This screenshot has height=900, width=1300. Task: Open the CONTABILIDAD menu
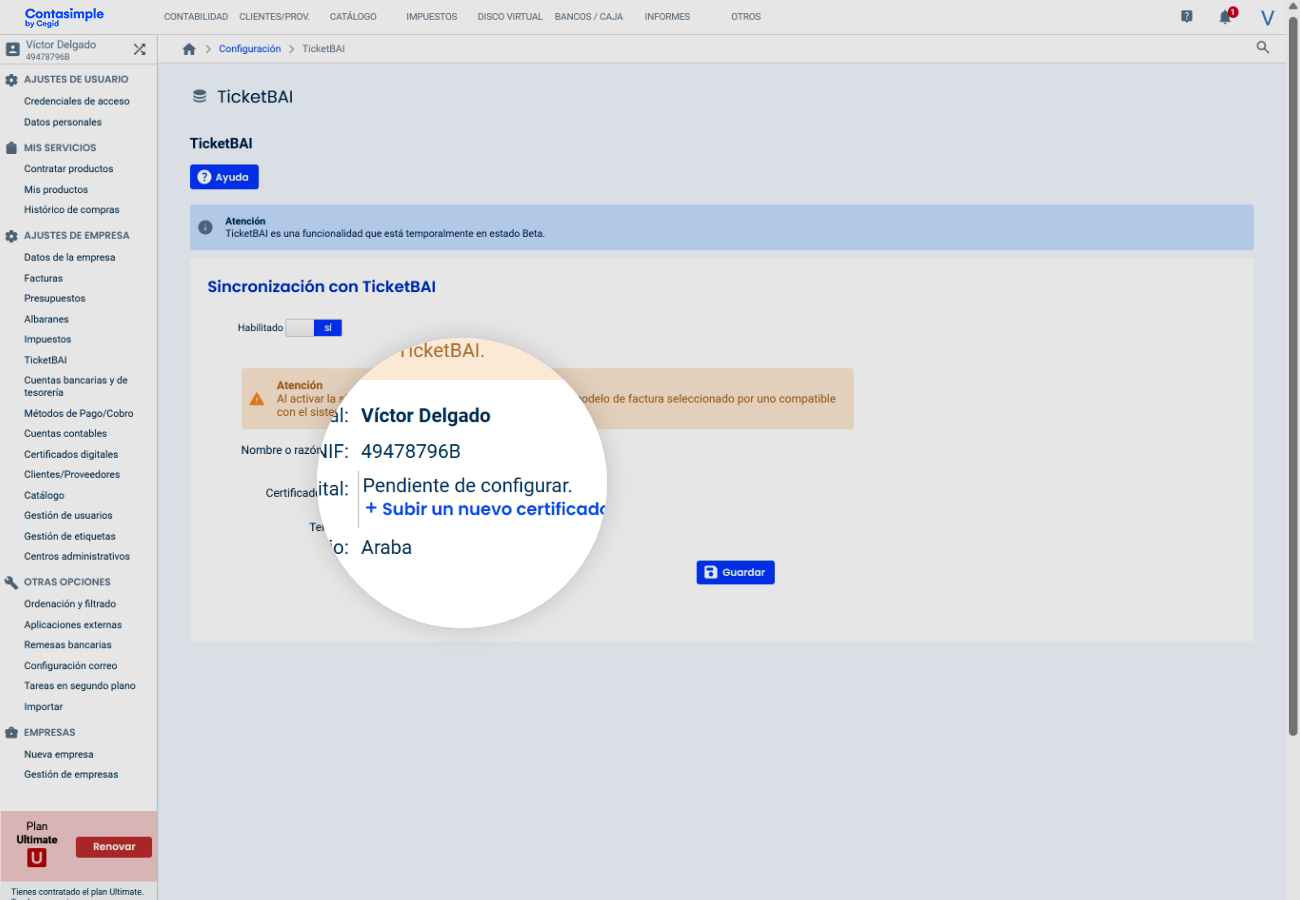195,17
